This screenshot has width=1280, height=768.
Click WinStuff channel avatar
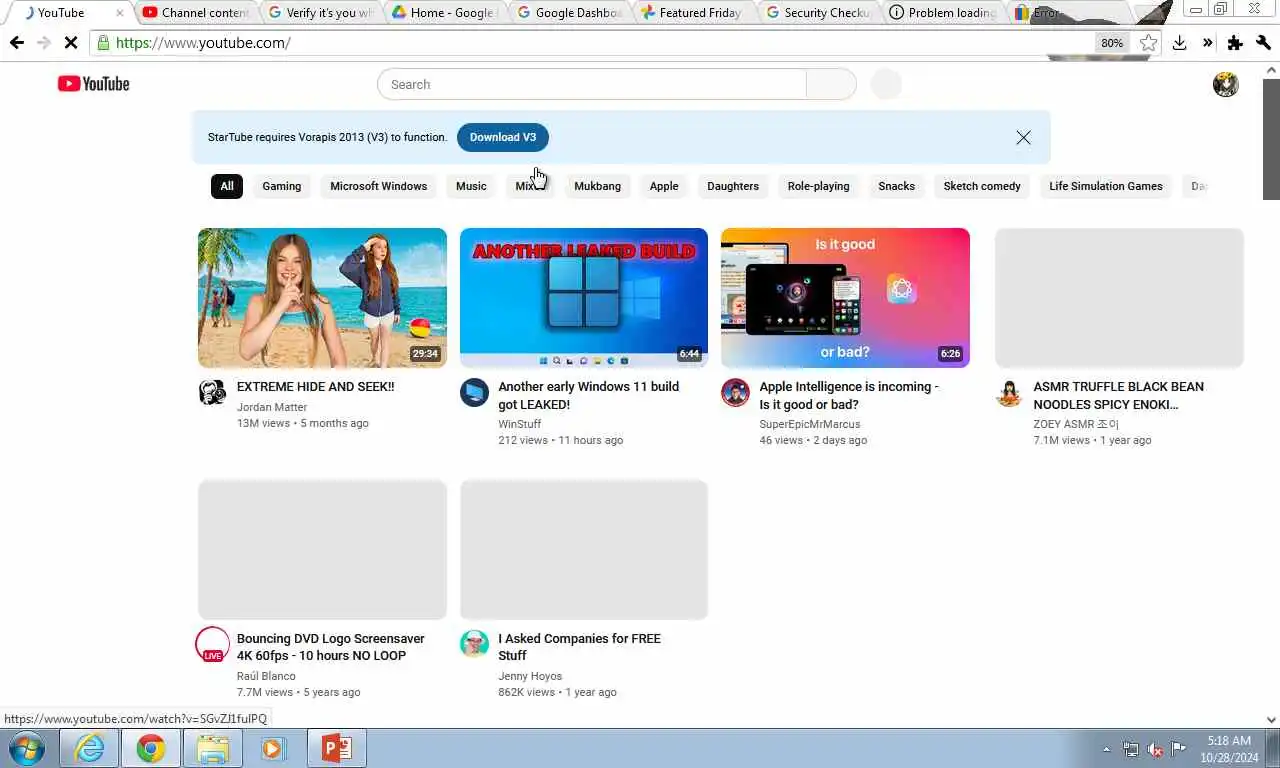click(474, 393)
